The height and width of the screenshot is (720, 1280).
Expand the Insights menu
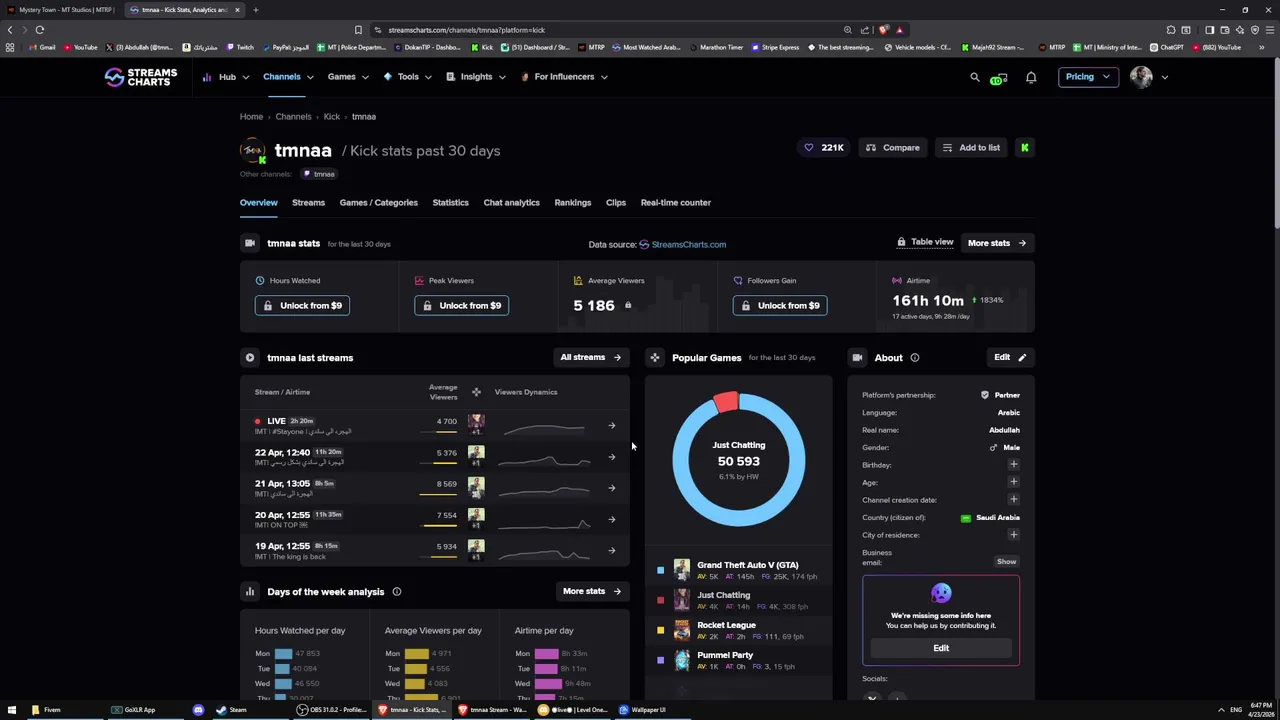[x=476, y=77]
